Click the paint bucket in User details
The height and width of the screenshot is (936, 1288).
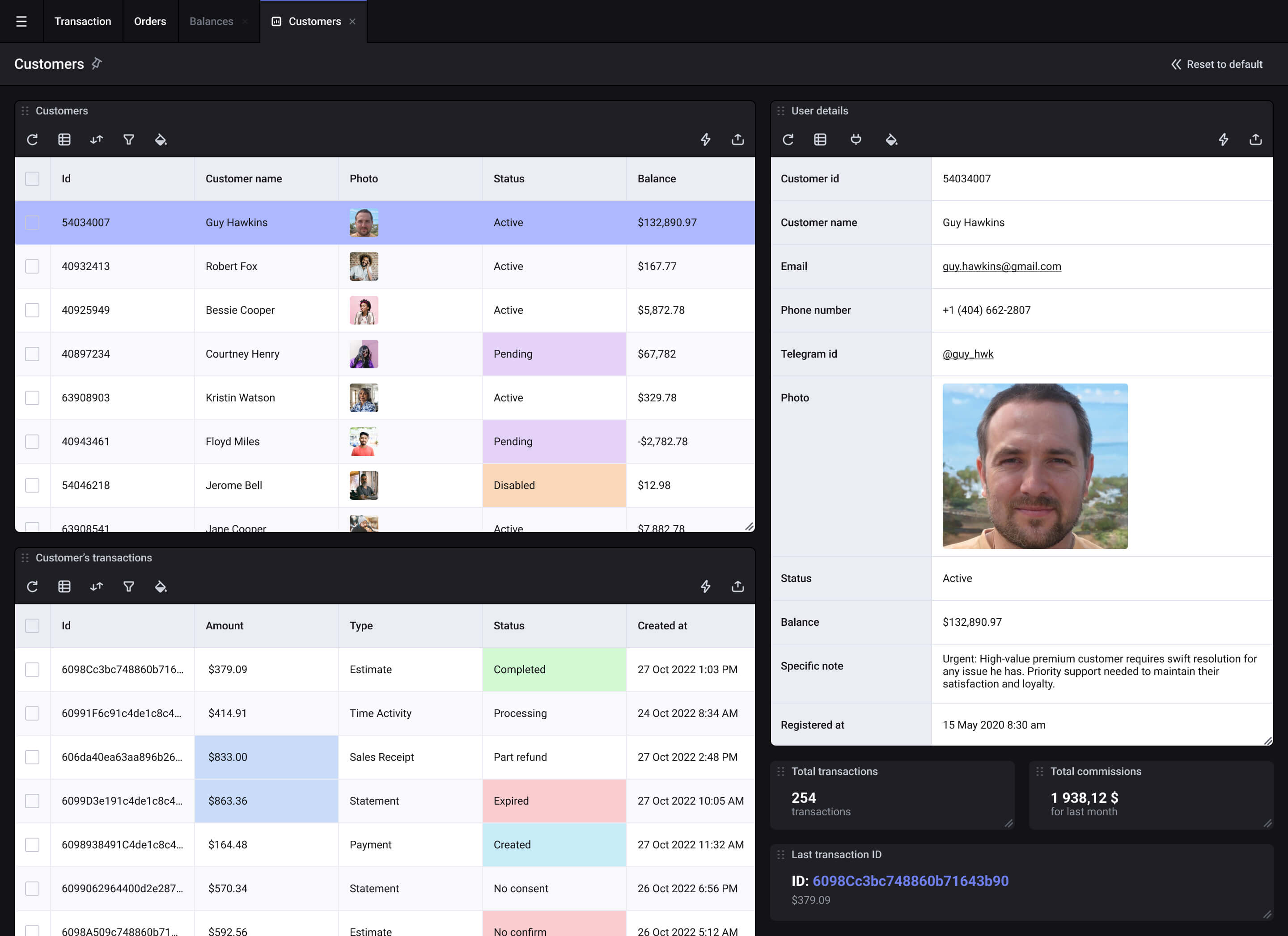pos(891,139)
